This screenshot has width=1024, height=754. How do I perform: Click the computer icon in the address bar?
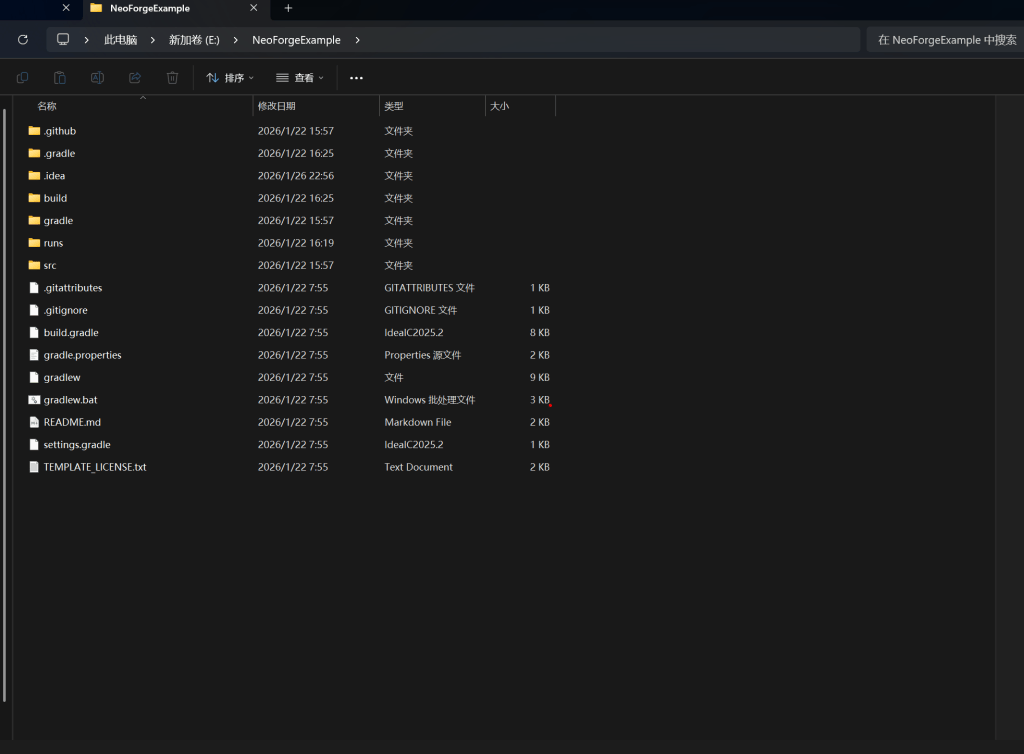[63, 40]
